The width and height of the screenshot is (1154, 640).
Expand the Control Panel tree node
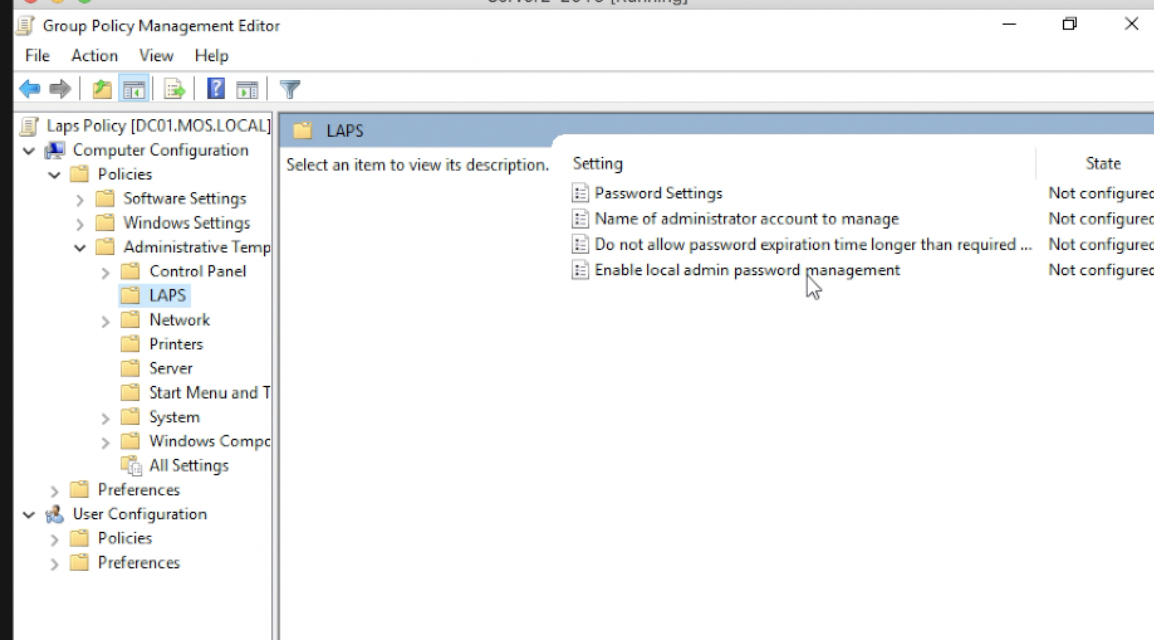pos(106,272)
